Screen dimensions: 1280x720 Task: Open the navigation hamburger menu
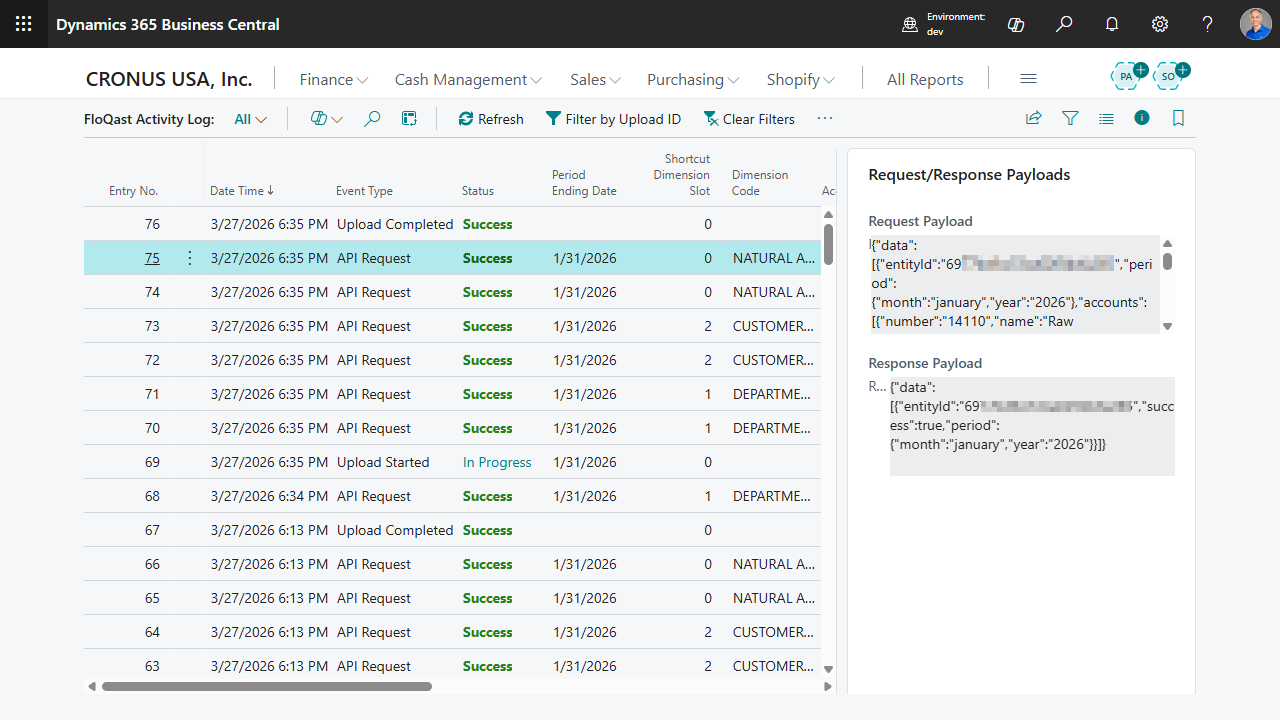coord(1028,79)
